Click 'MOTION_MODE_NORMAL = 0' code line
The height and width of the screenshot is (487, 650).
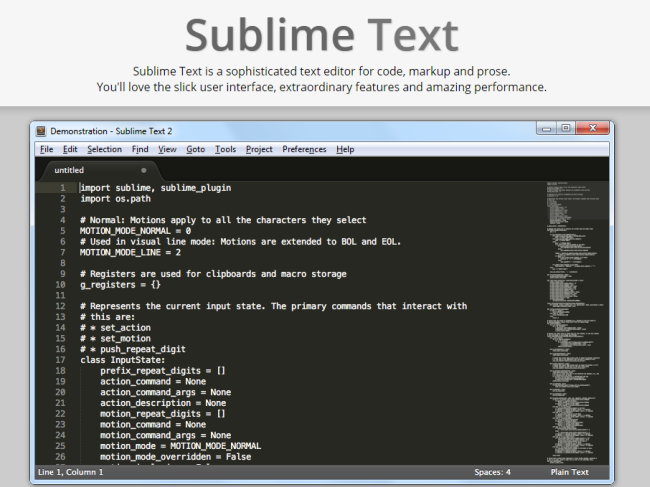click(x=135, y=231)
